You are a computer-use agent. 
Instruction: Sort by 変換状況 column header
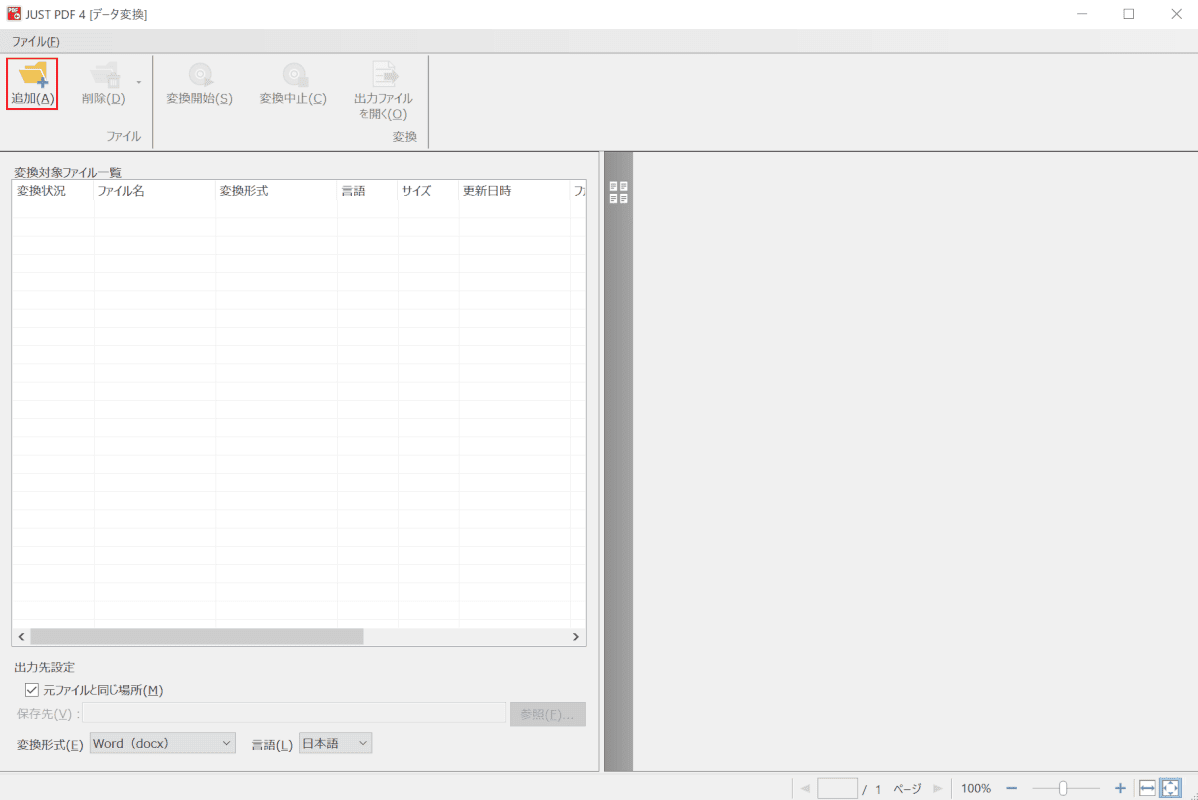point(53,191)
